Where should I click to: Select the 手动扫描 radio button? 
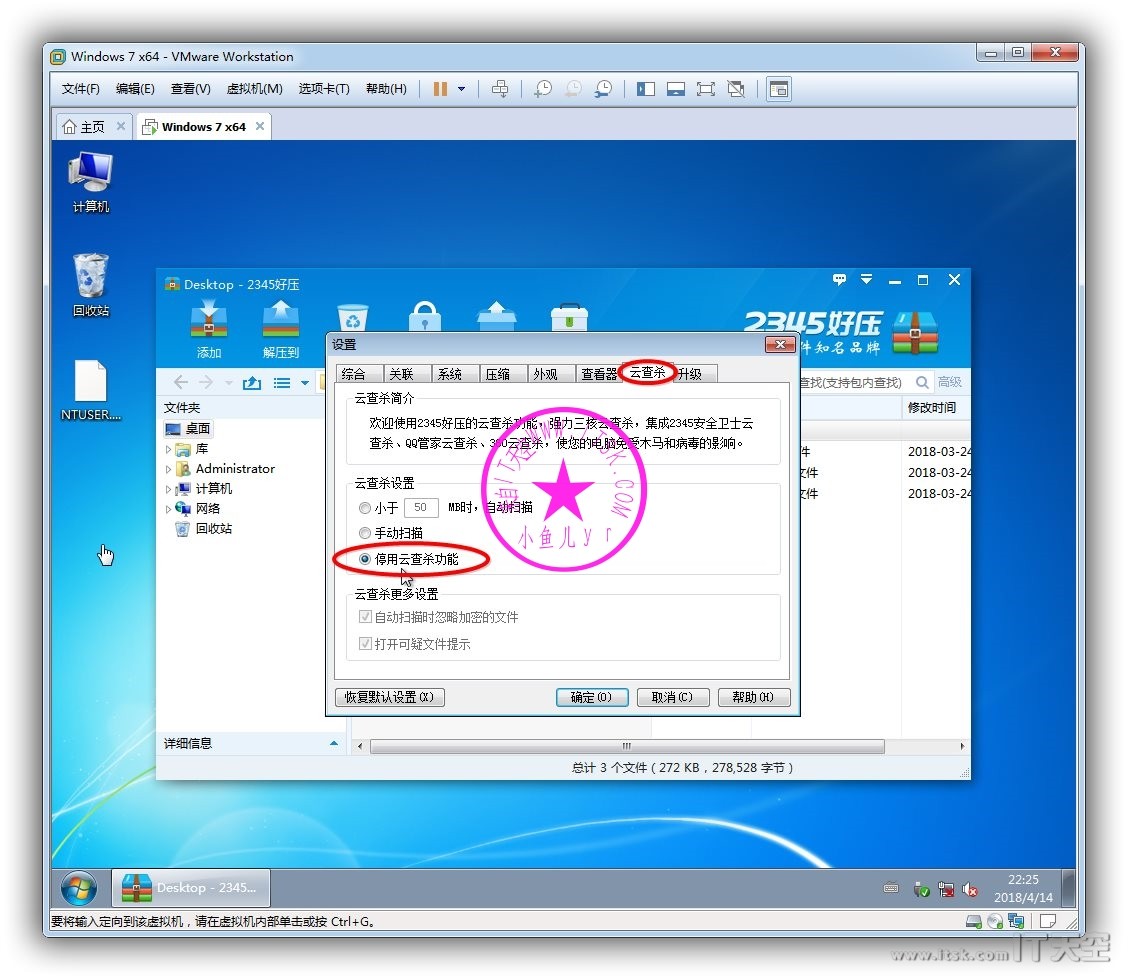(365, 533)
